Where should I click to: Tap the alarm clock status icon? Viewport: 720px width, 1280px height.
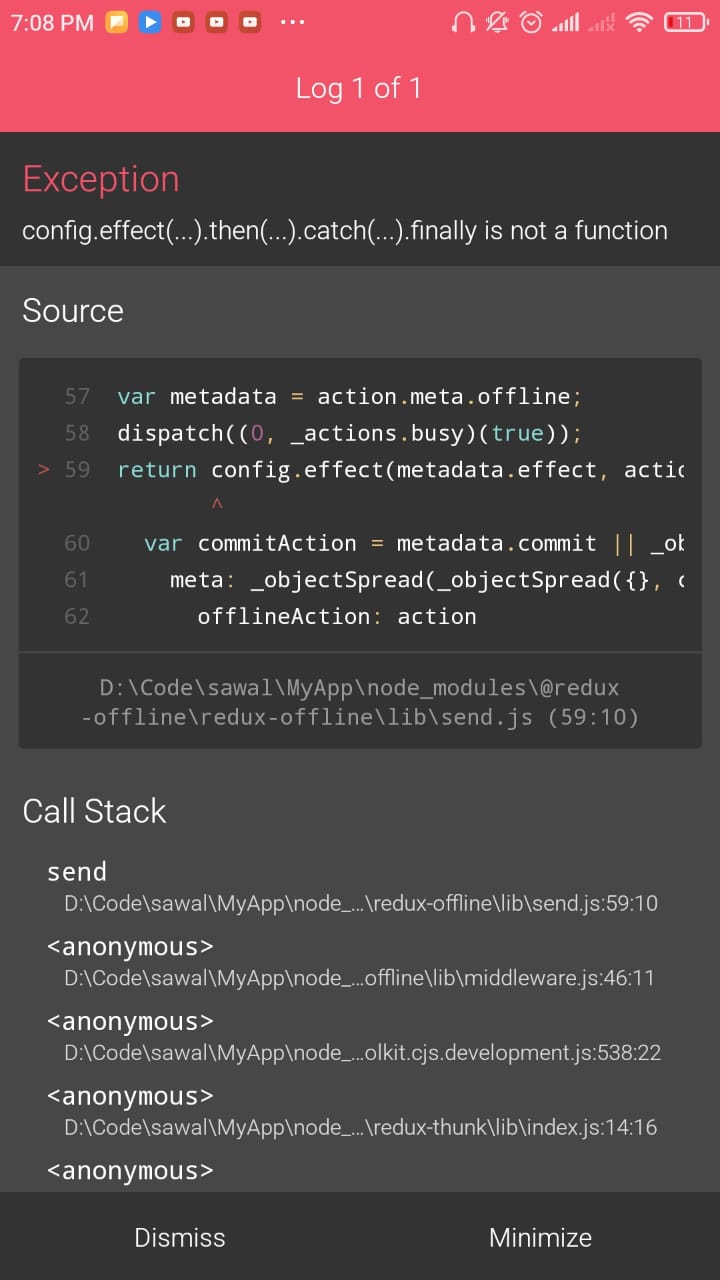tap(531, 21)
